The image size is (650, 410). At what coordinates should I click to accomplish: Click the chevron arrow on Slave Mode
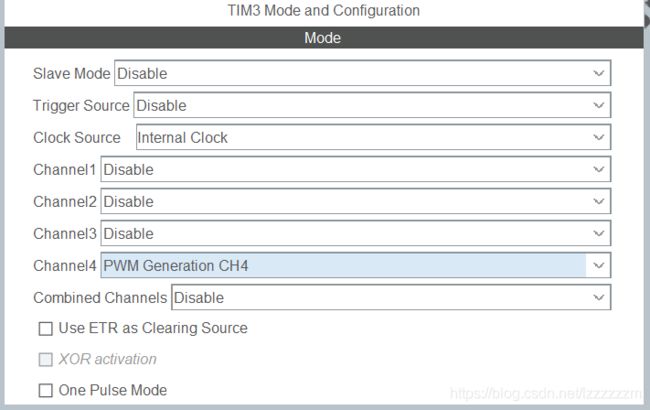[598, 74]
